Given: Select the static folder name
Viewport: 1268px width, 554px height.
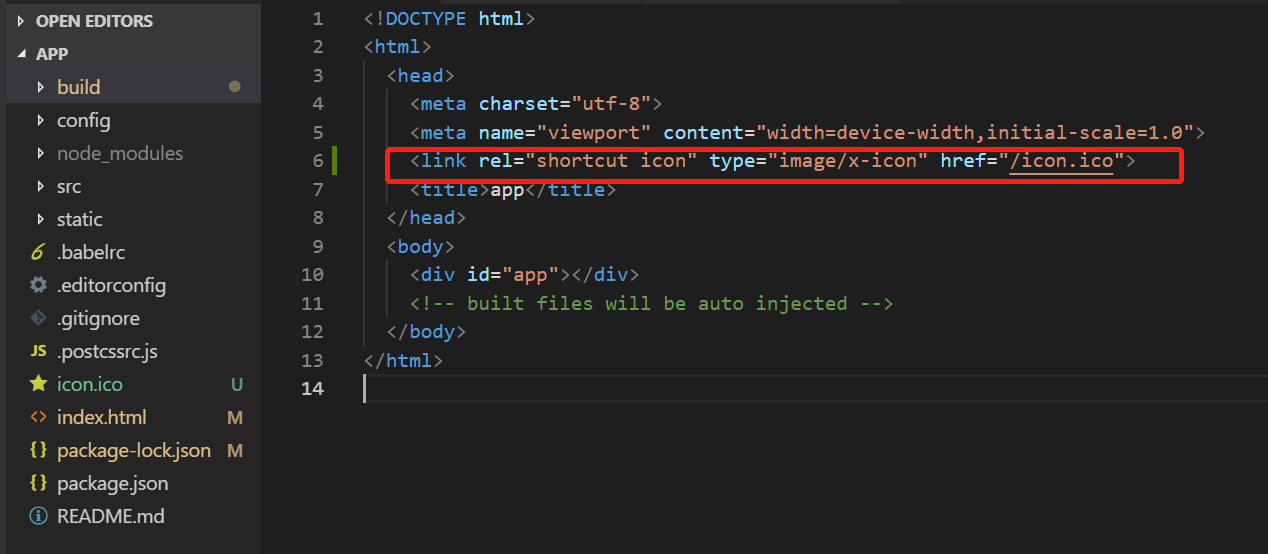Looking at the screenshot, I should [79, 219].
